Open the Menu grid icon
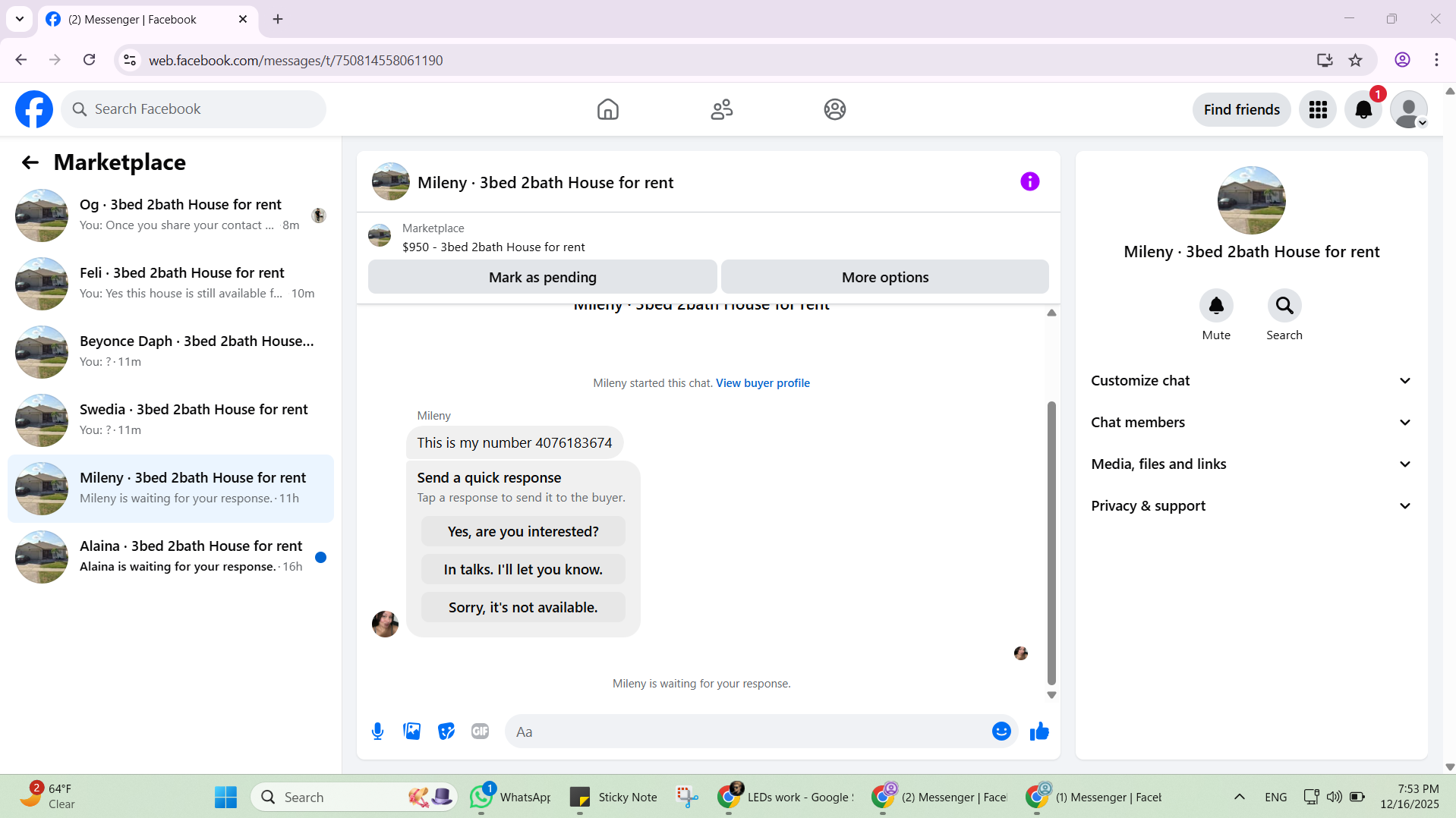Screen dimensions: 1456x818 click(x=1318, y=109)
